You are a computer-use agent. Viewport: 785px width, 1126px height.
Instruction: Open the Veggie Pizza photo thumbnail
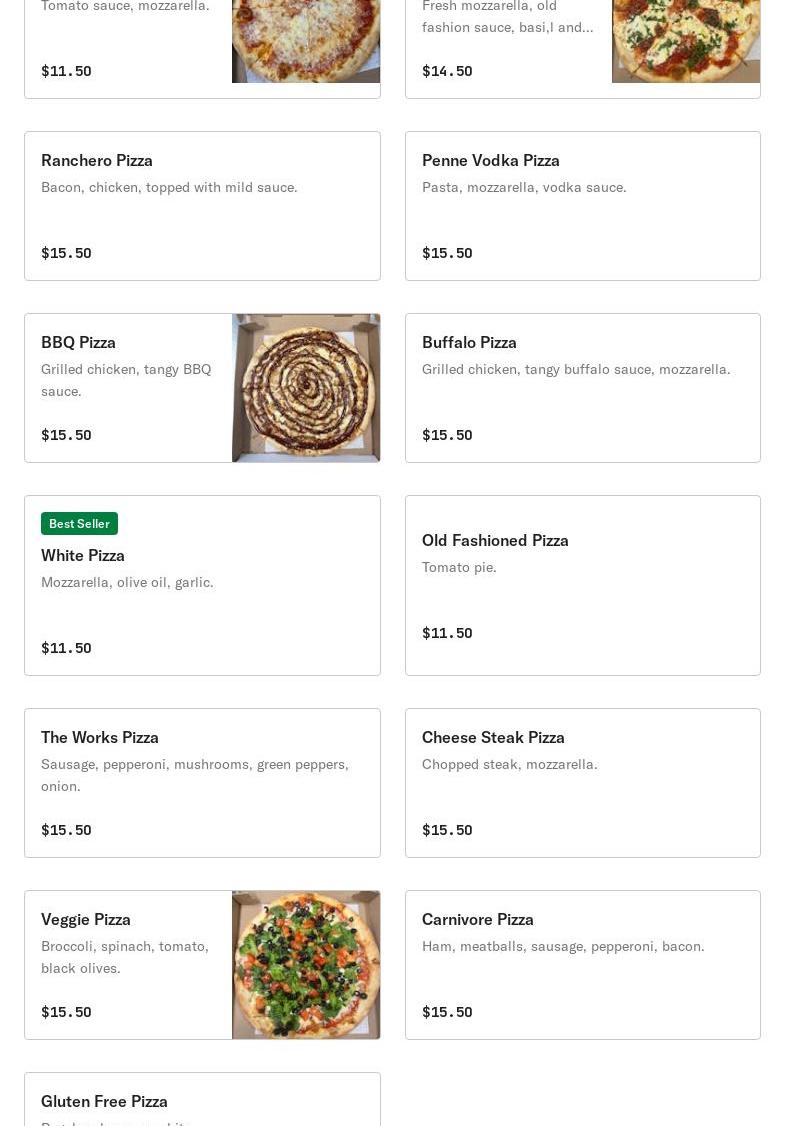point(306,964)
